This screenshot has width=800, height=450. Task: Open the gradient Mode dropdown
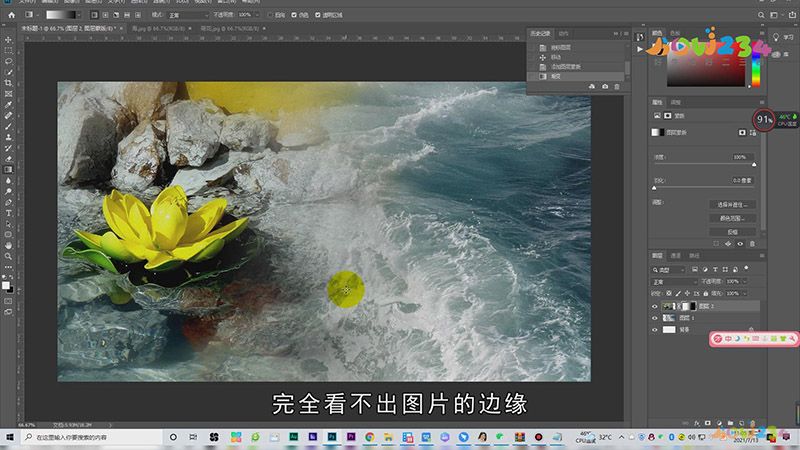(188, 15)
